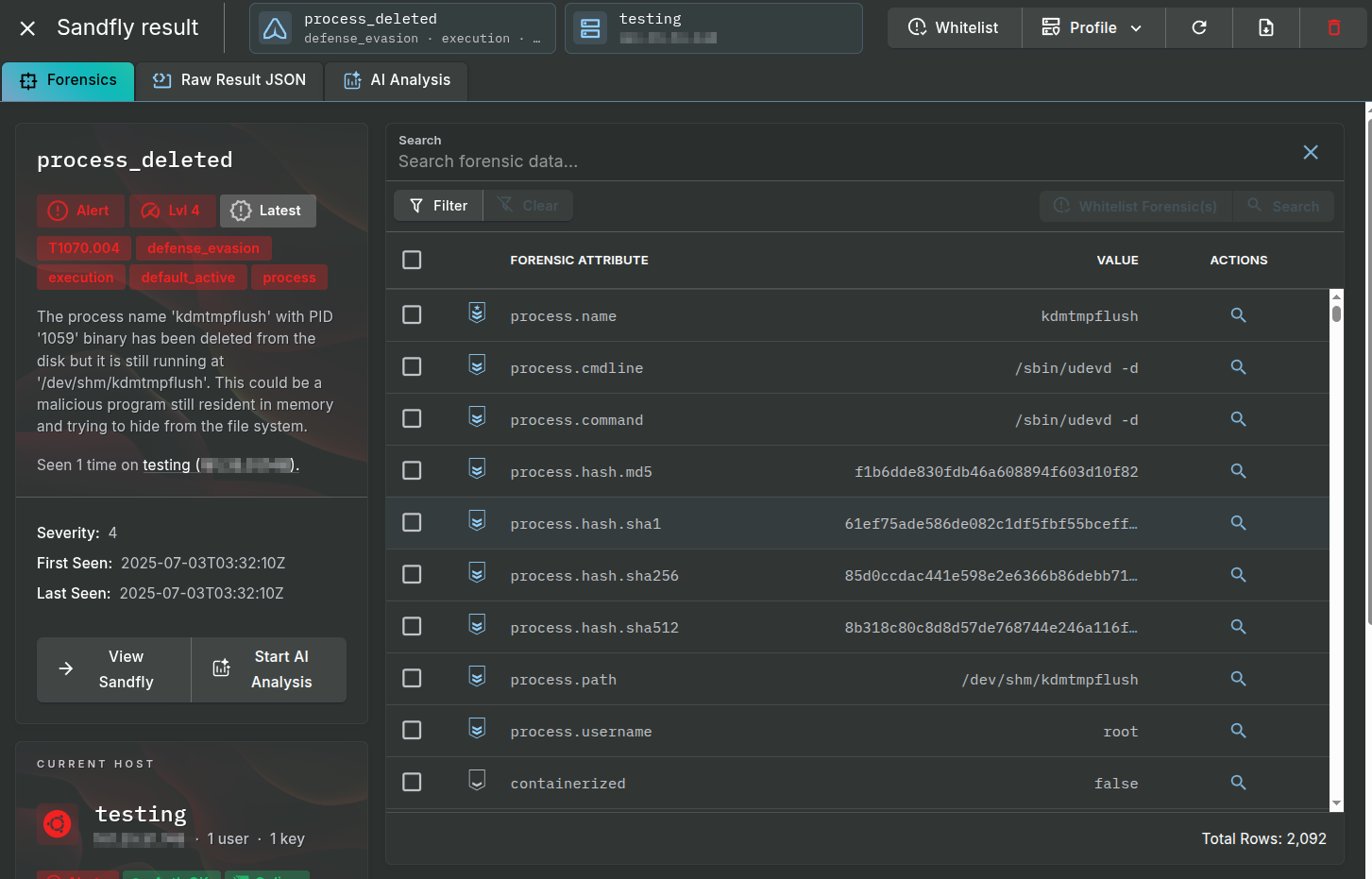This screenshot has height=879, width=1372.
Task: Click the Latest status badge
Action: click(x=268, y=211)
